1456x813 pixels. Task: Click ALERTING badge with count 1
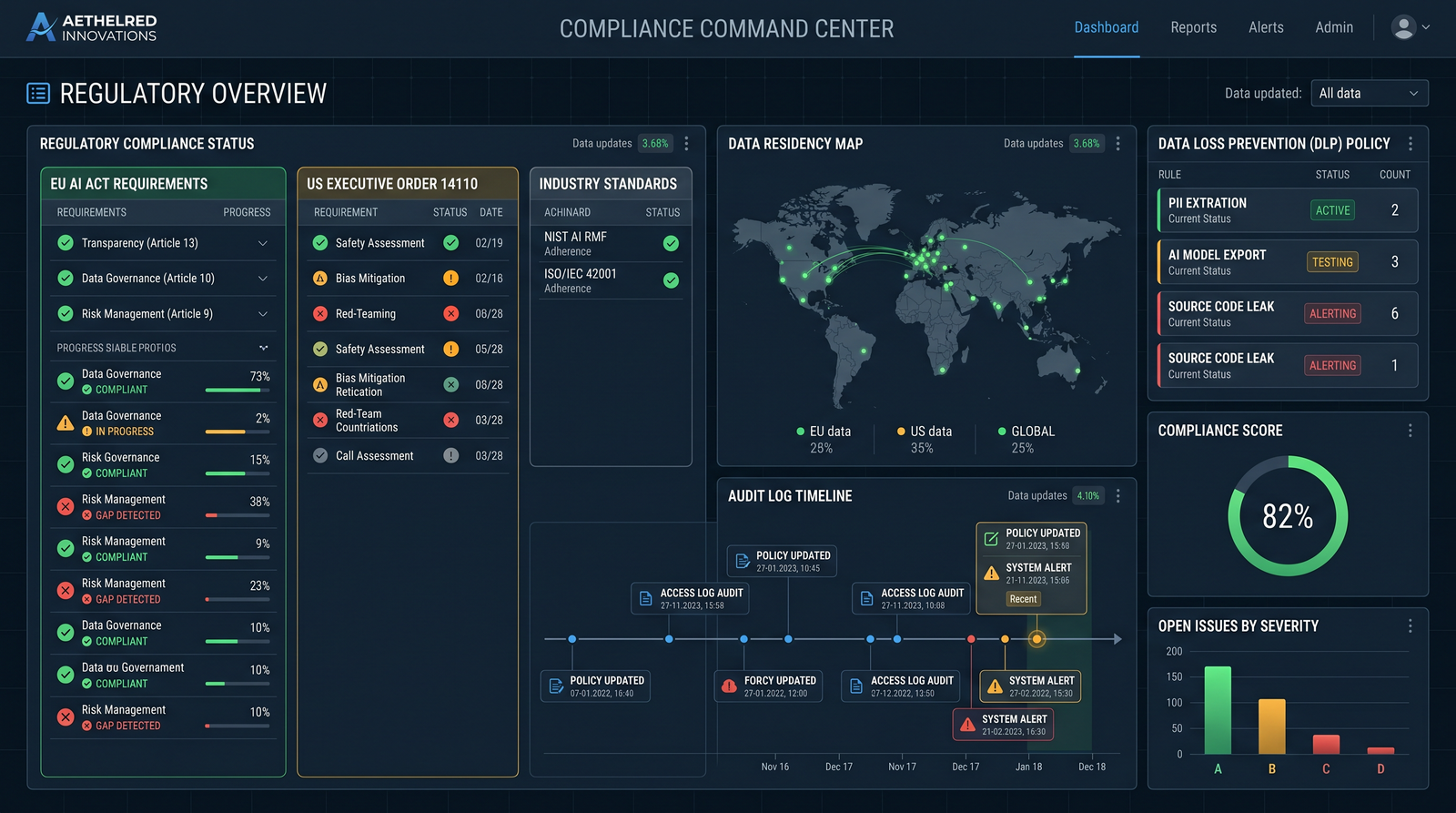point(1332,366)
